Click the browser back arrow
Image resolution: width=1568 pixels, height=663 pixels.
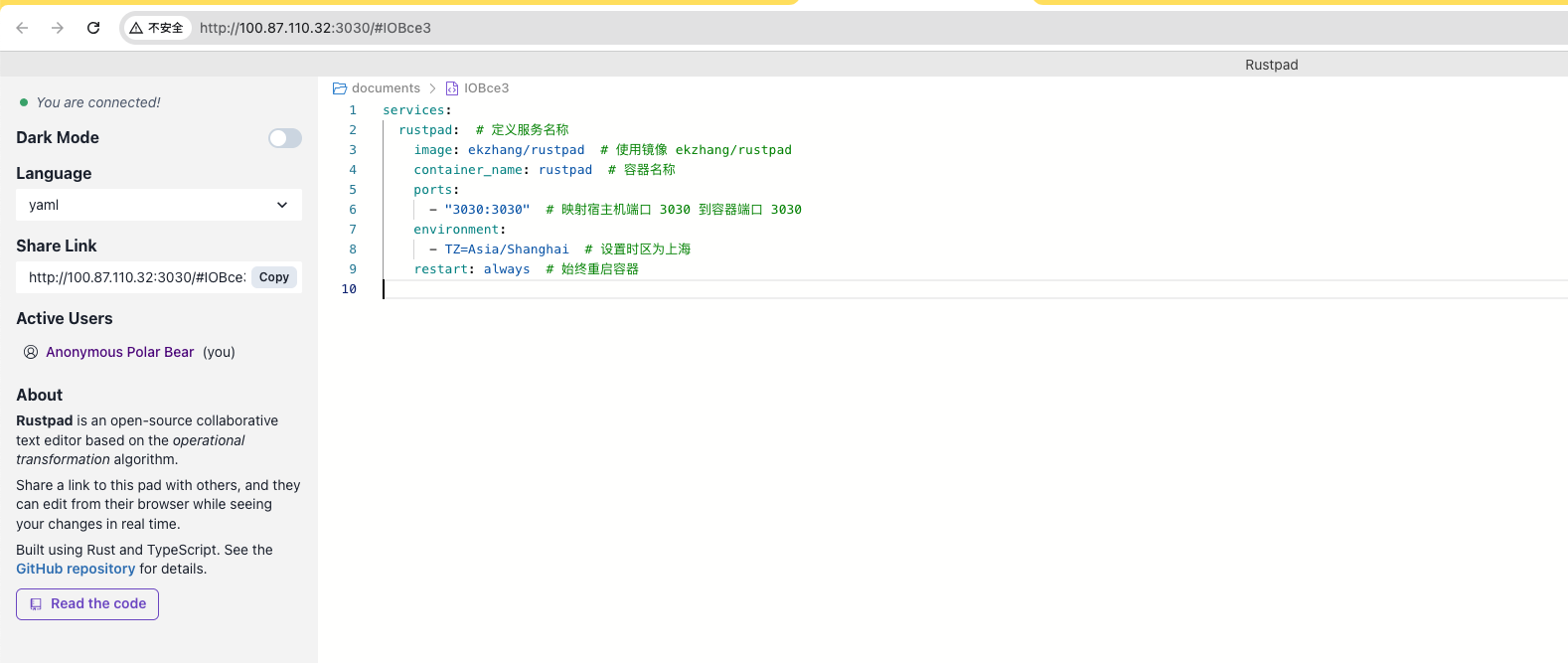coord(22,28)
